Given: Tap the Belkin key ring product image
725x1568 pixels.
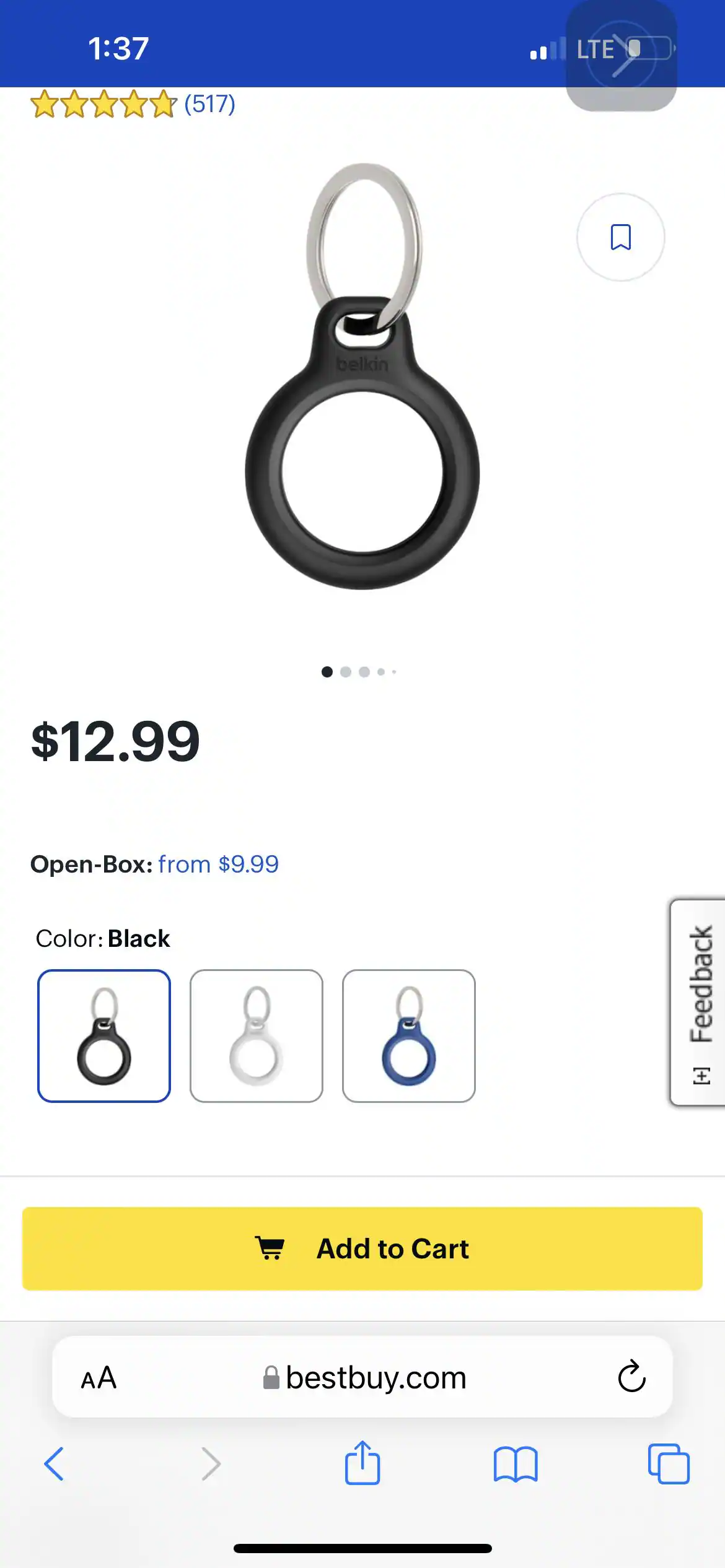Looking at the screenshot, I should pos(362,376).
